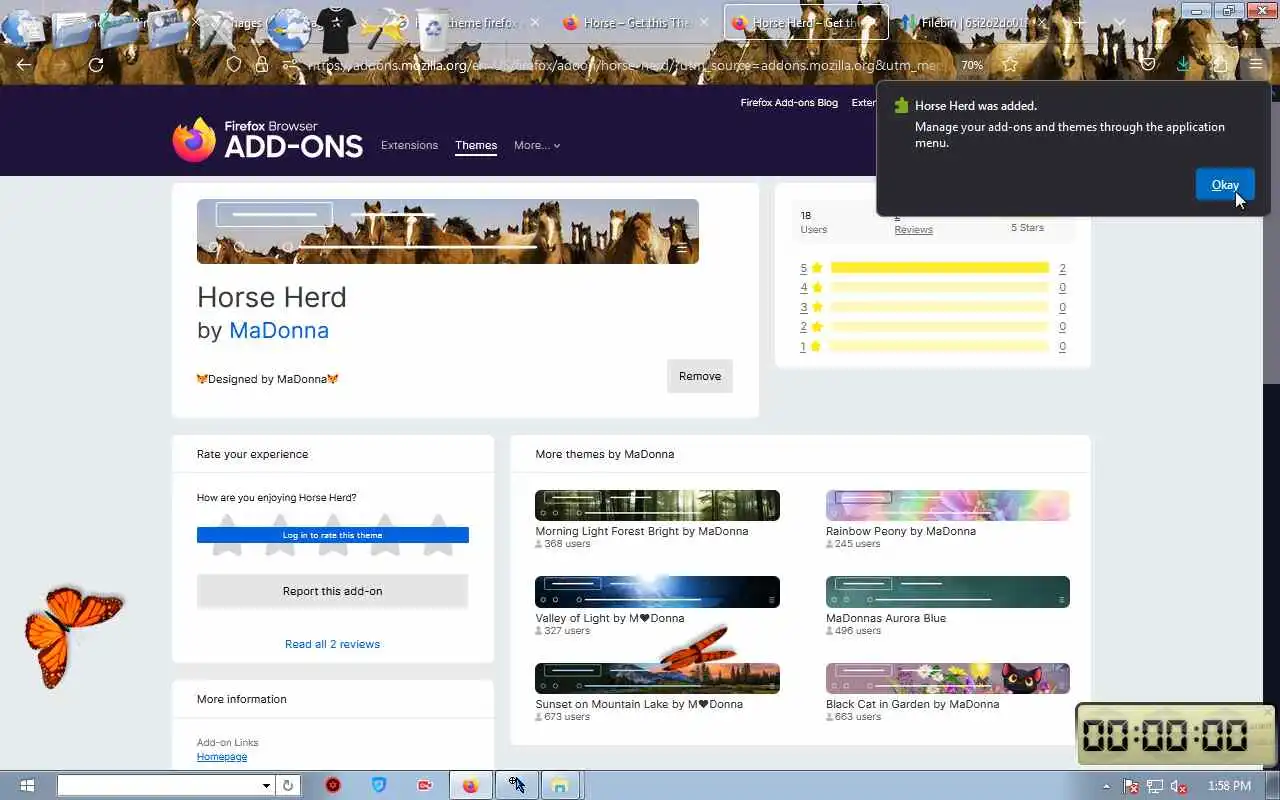
Task: Open the Pocket save icon in the toolbar
Action: click(1148, 65)
